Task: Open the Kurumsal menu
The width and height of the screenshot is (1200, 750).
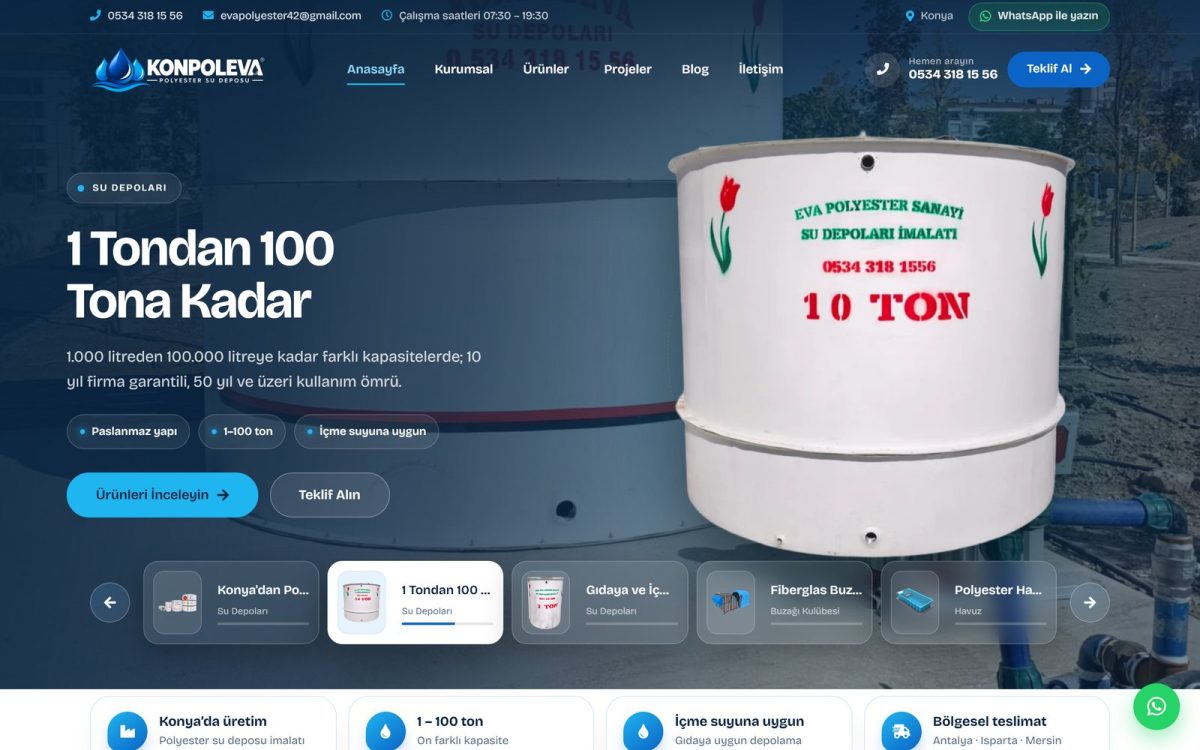Action: [464, 69]
